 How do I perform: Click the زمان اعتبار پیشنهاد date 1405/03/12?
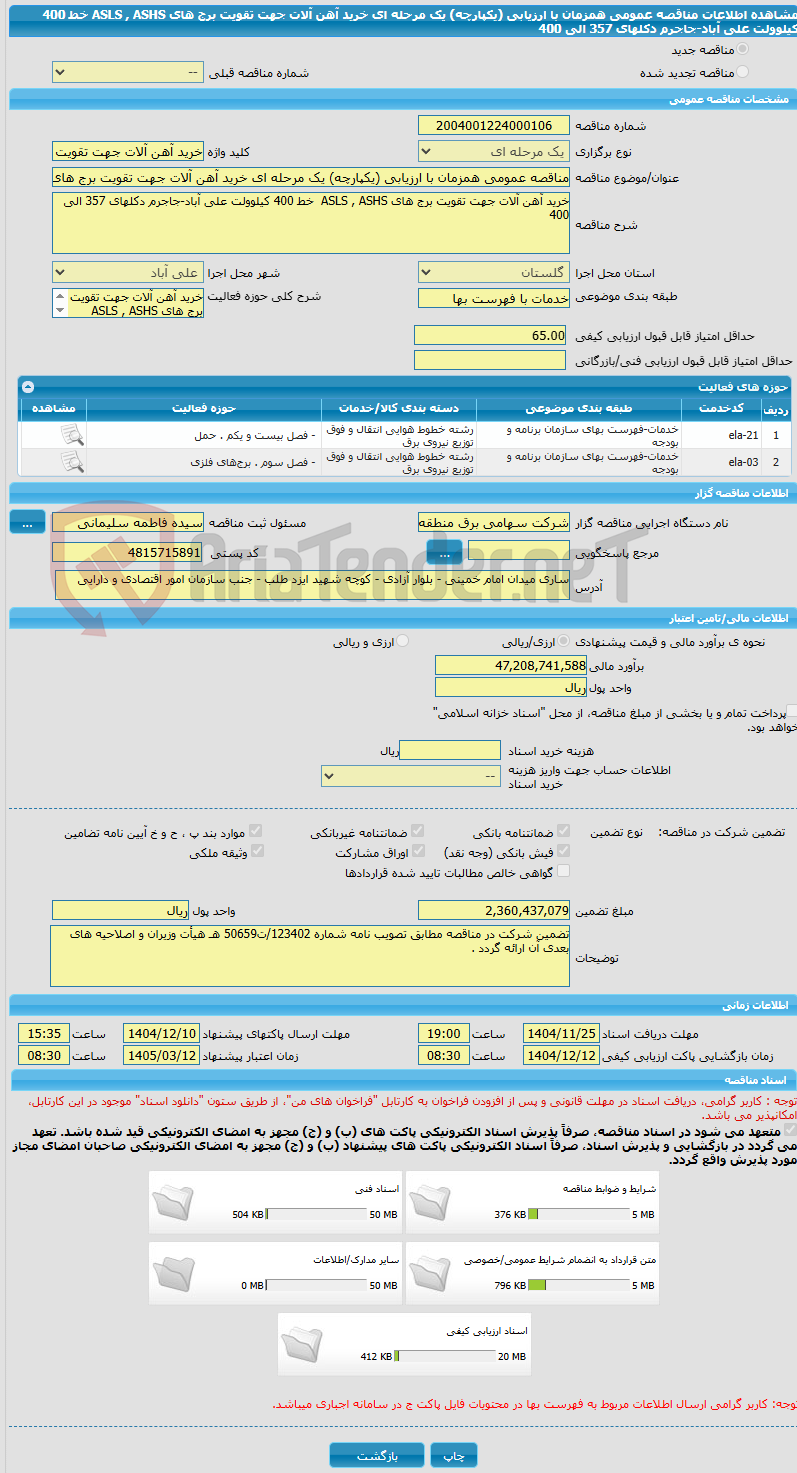(x=161, y=1055)
